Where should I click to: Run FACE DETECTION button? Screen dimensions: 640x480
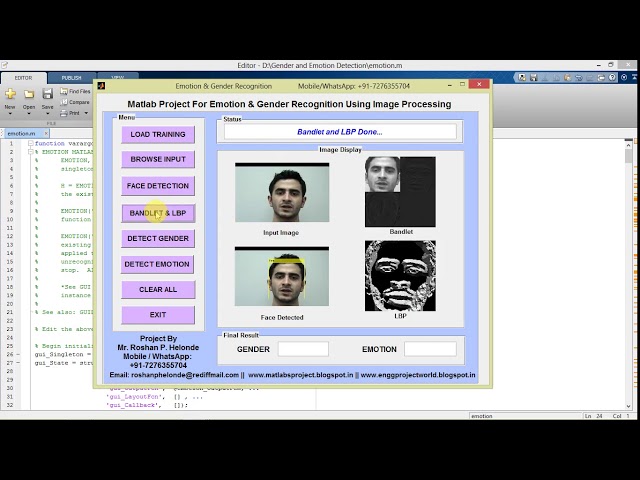pyautogui.click(x=158, y=186)
